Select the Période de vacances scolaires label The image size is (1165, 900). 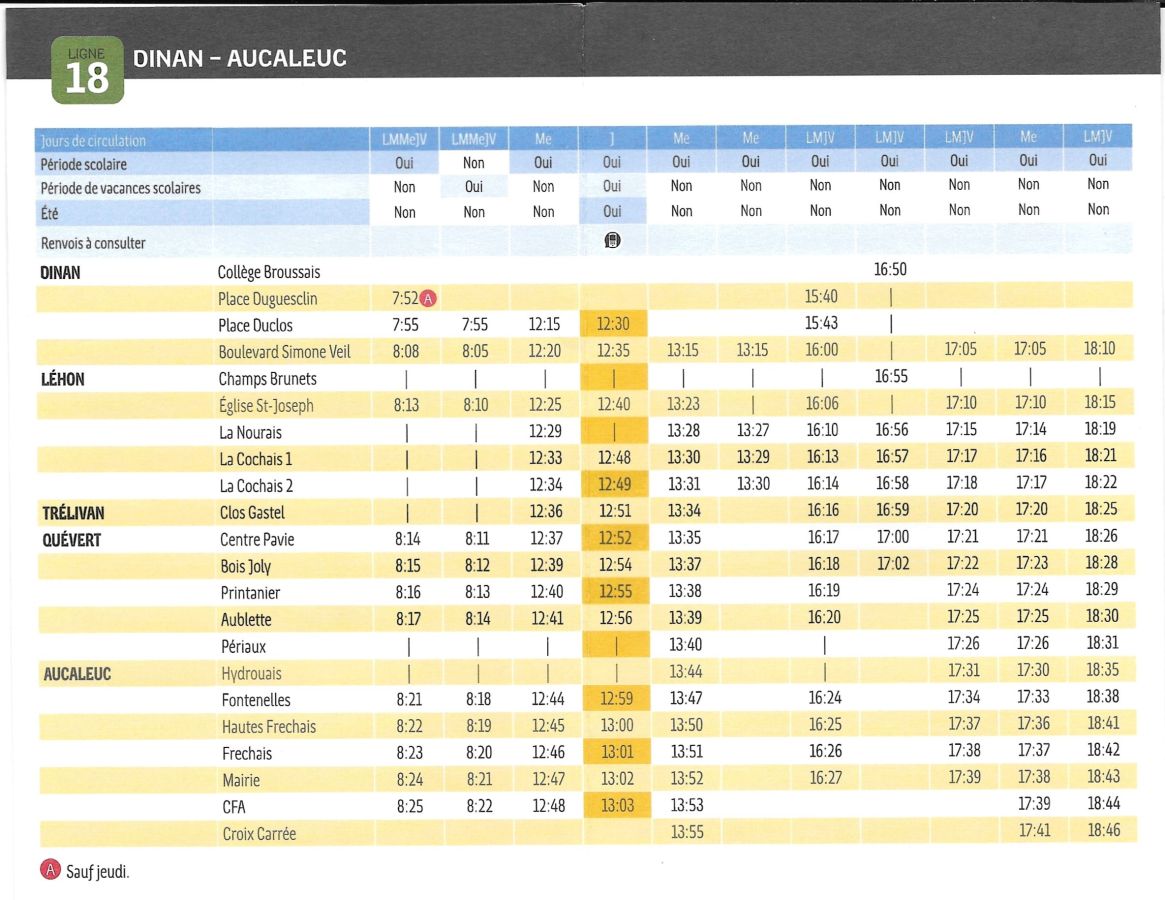[x=120, y=188]
